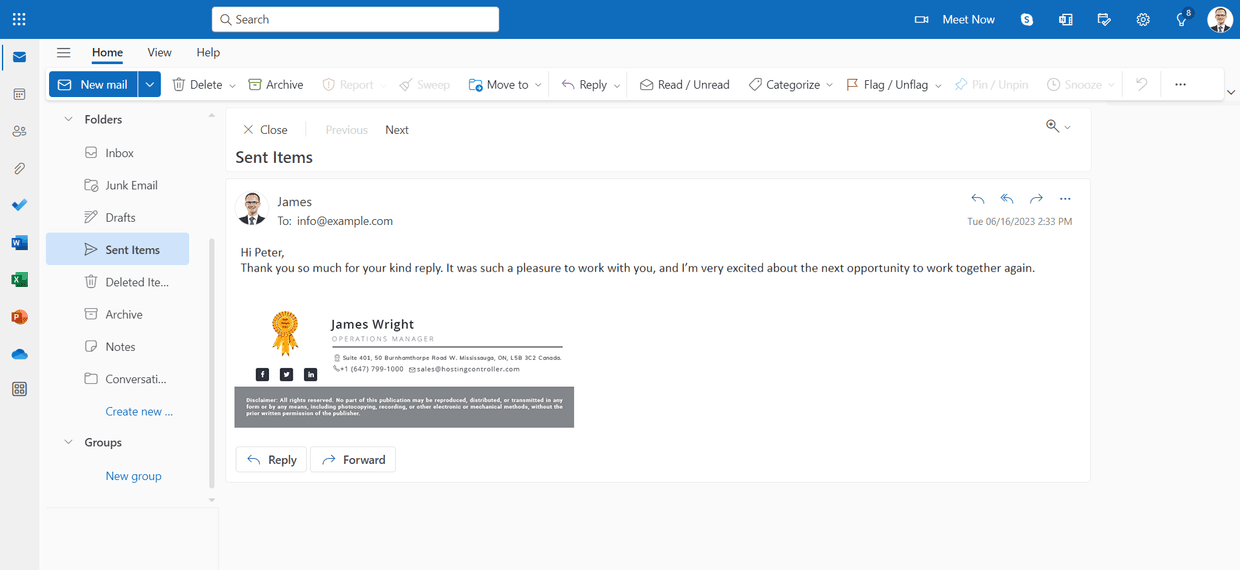Switch to the View tab
1240x570 pixels.
point(159,53)
